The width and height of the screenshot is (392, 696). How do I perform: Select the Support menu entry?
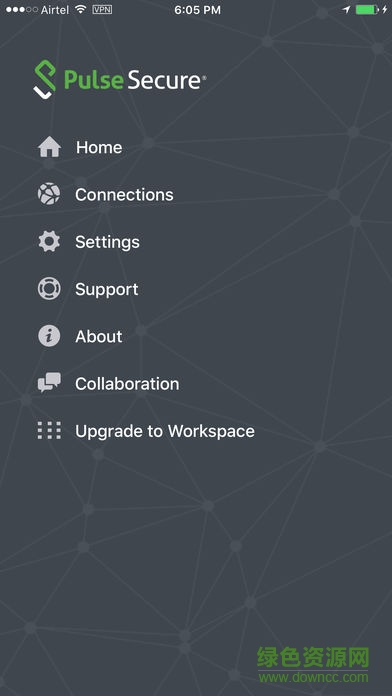pyautogui.click(x=107, y=289)
